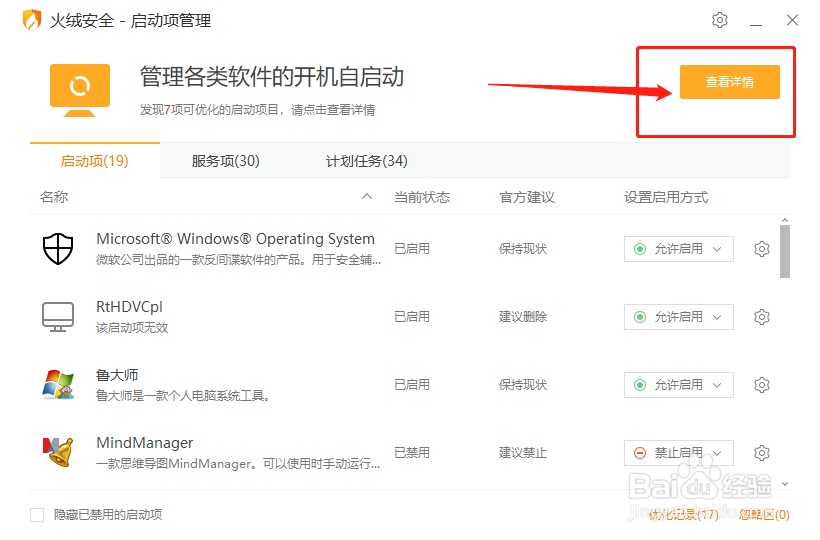
Task: Click 保持现状 suggestion for Microsoft Windows
Action: (x=523, y=249)
